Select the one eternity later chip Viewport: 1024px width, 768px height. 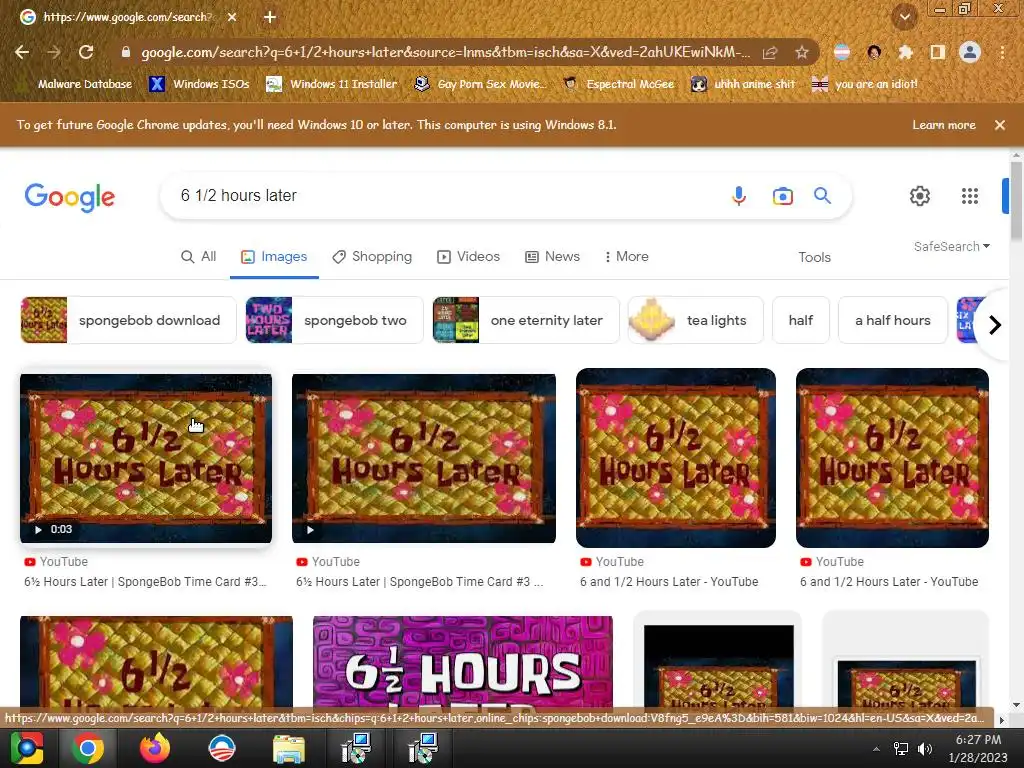(526, 320)
